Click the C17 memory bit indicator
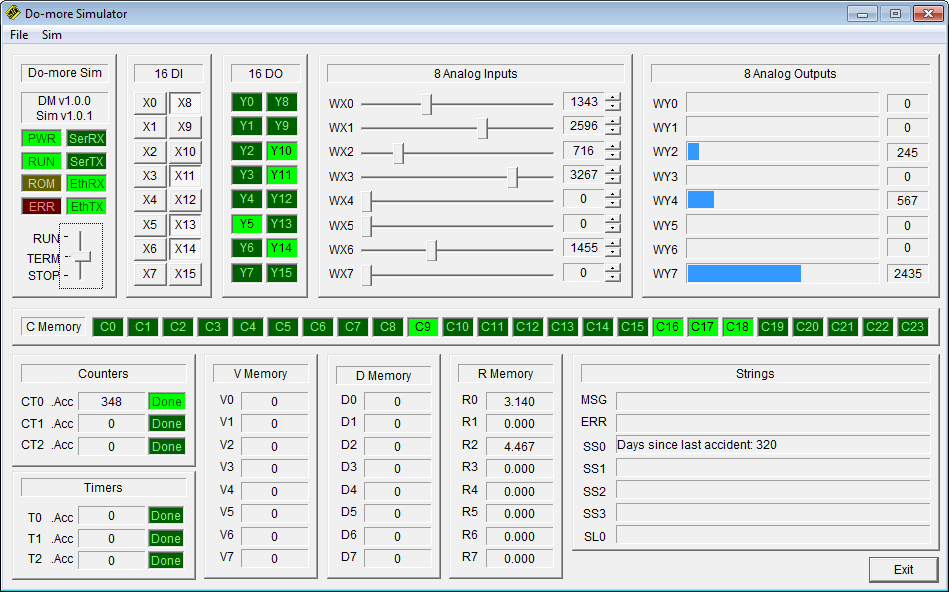Image resolution: width=949 pixels, height=592 pixels. [702, 327]
